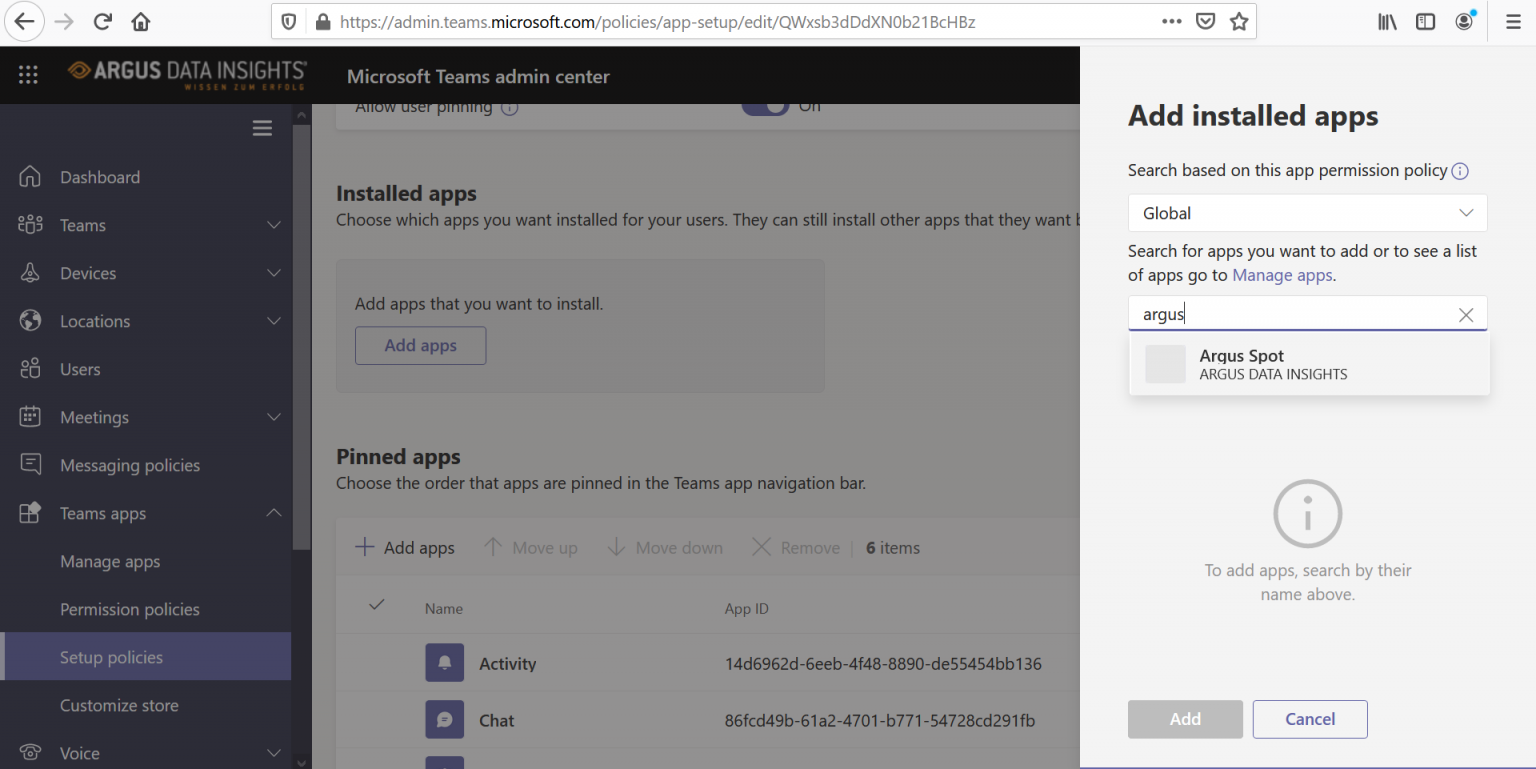Collapse sidebar with hamburger menu icon

262,128
